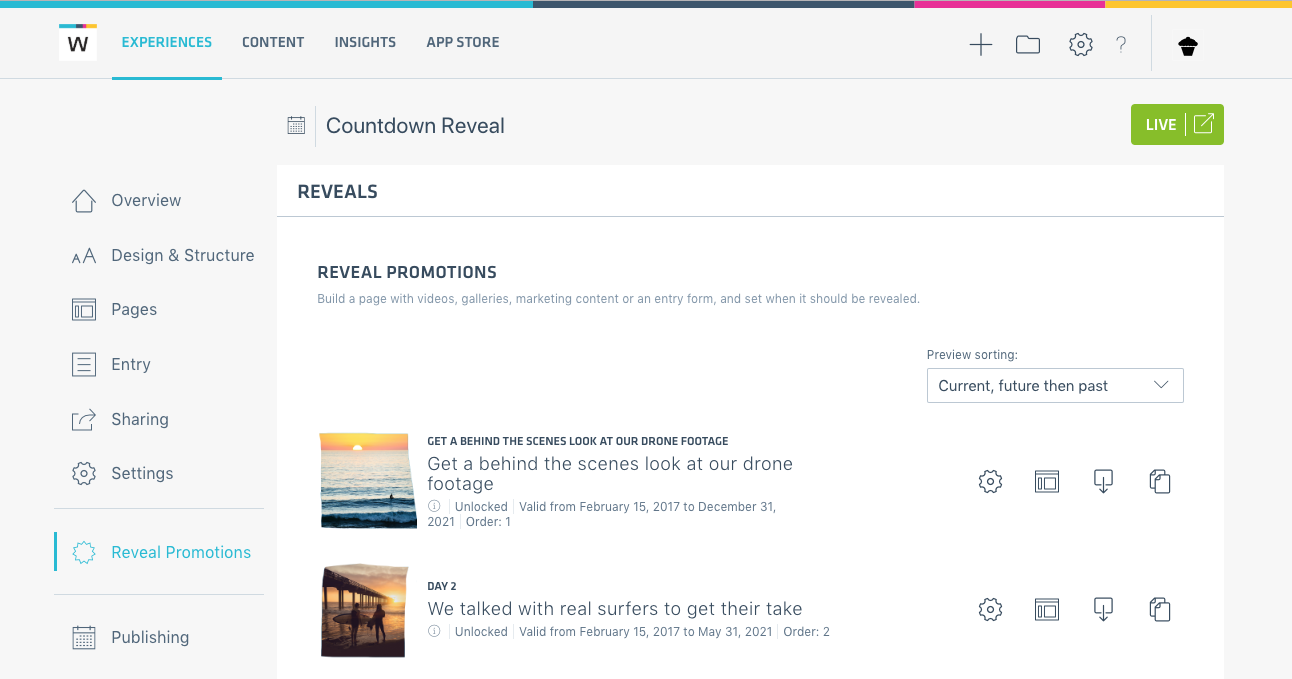Screen dimensions: 1292x679
Task: Click the cupcake account icon
Action: tap(1187, 45)
